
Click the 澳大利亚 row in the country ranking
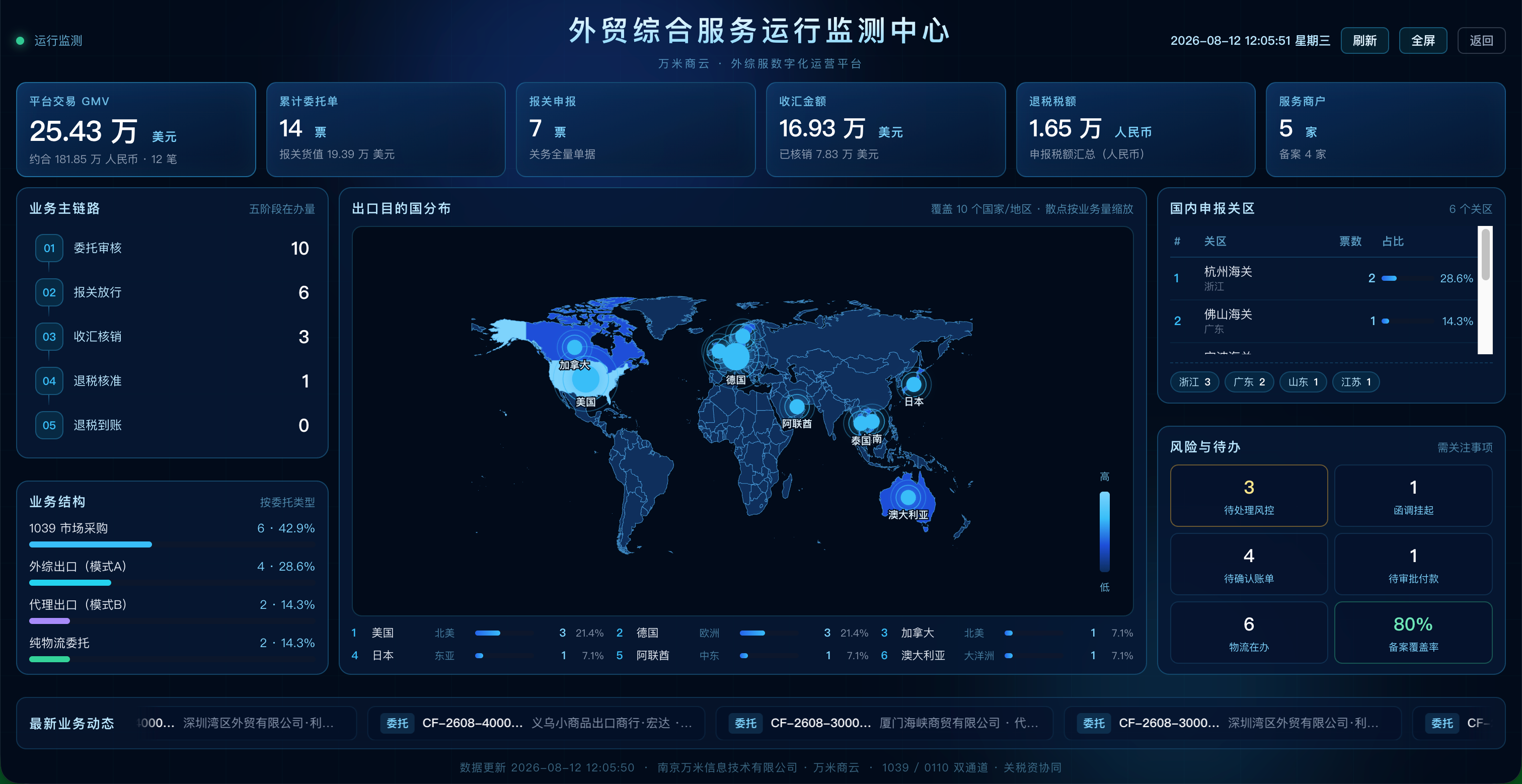[x=1007, y=655]
